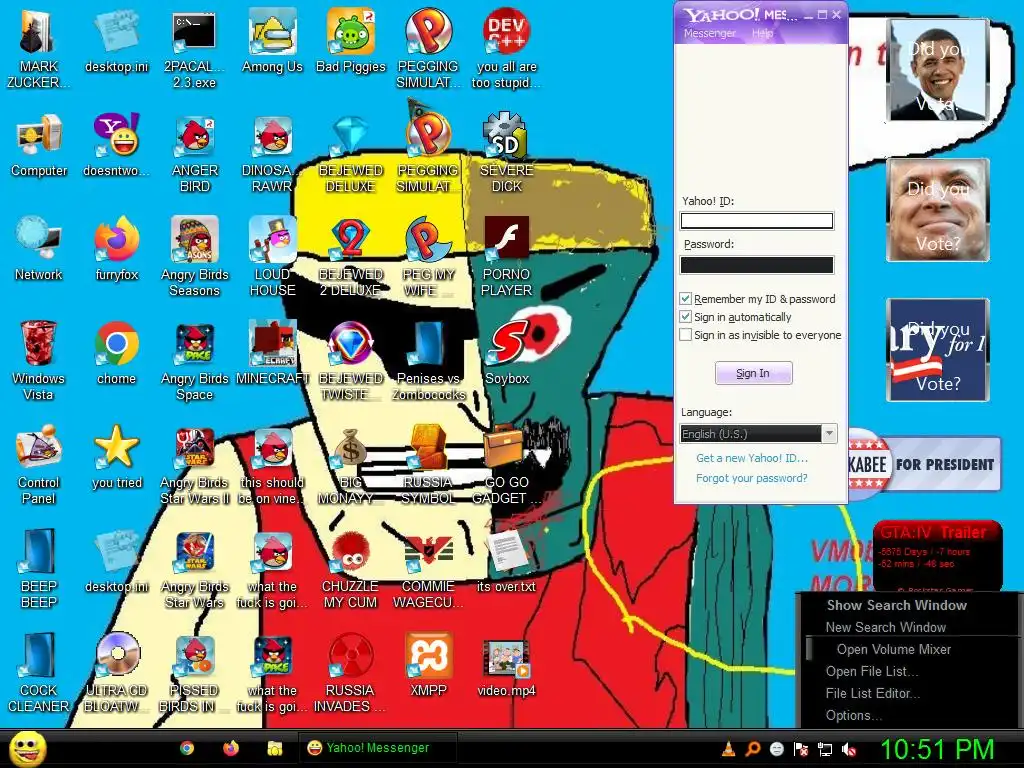Open the furryfox Firefox shortcut
1024x768 pixels.
pos(117,249)
